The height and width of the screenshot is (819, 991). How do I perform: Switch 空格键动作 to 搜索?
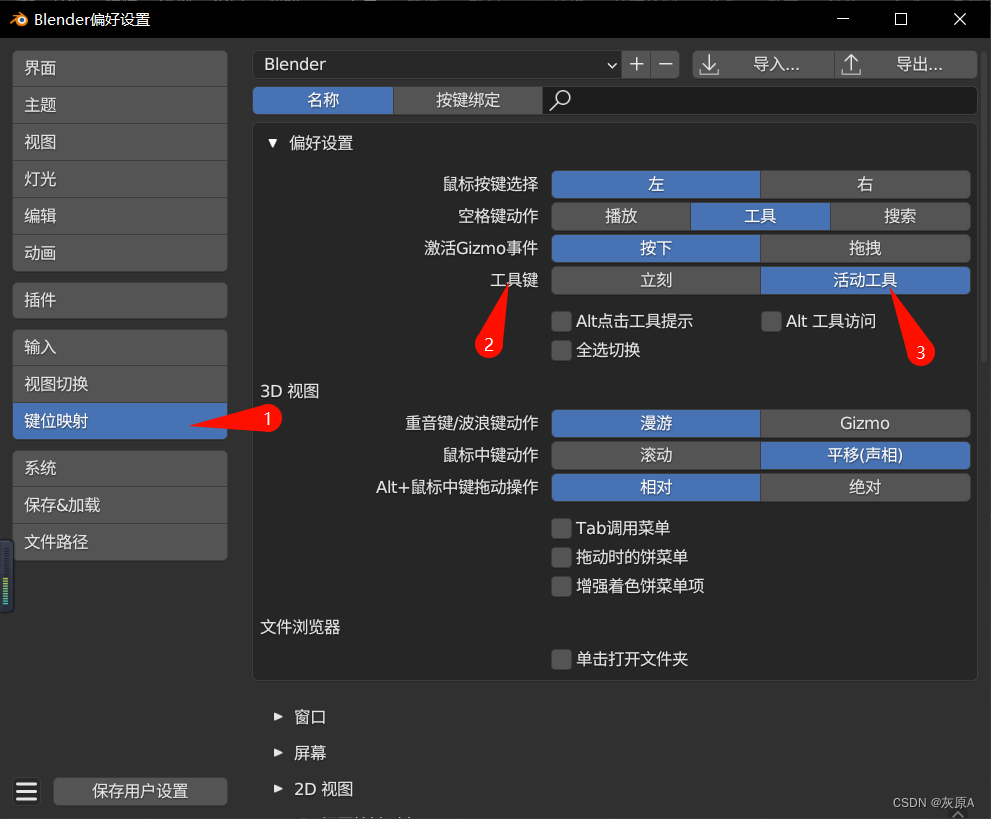899,216
